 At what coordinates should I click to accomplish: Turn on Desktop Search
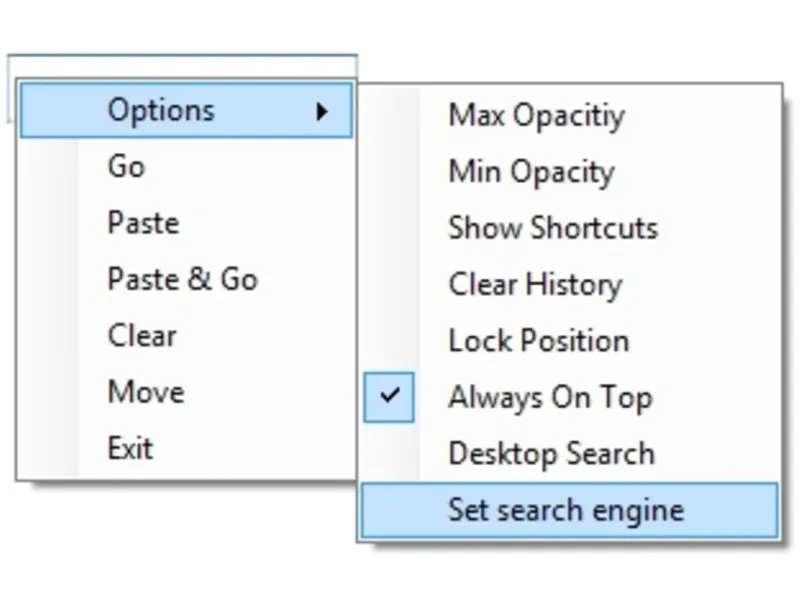click(x=551, y=453)
